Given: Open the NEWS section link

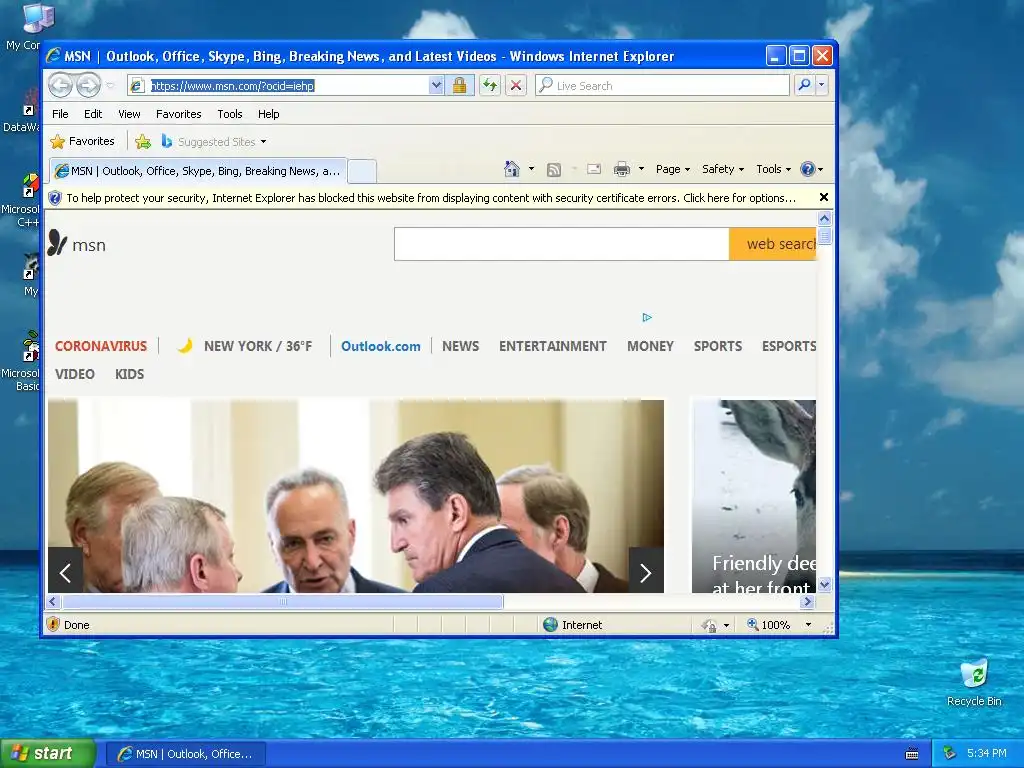Looking at the screenshot, I should point(460,346).
